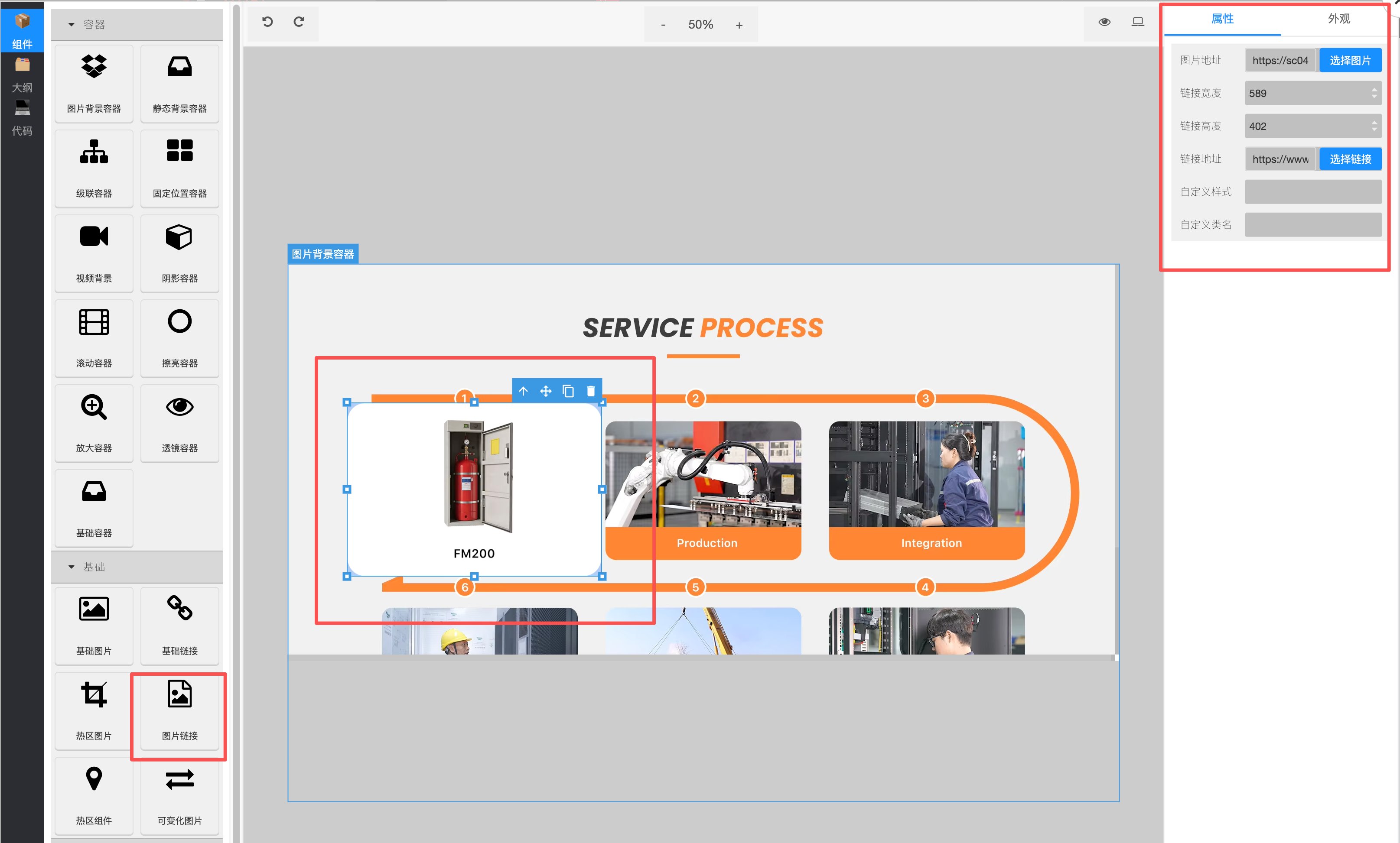Viewport: 1400px width, 843px height.
Task: Click the 自定义类名 input field
Action: (x=1313, y=225)
